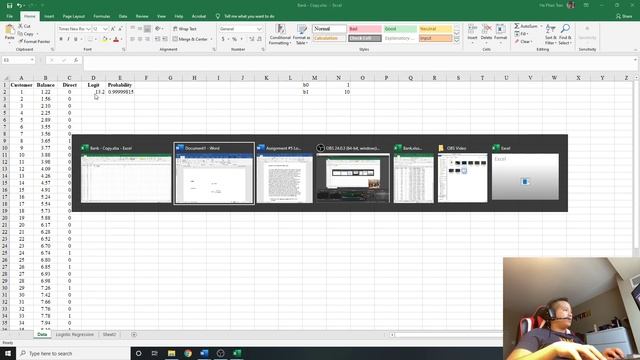Click the Paste clipboard icon

click(x=9, y=30)
